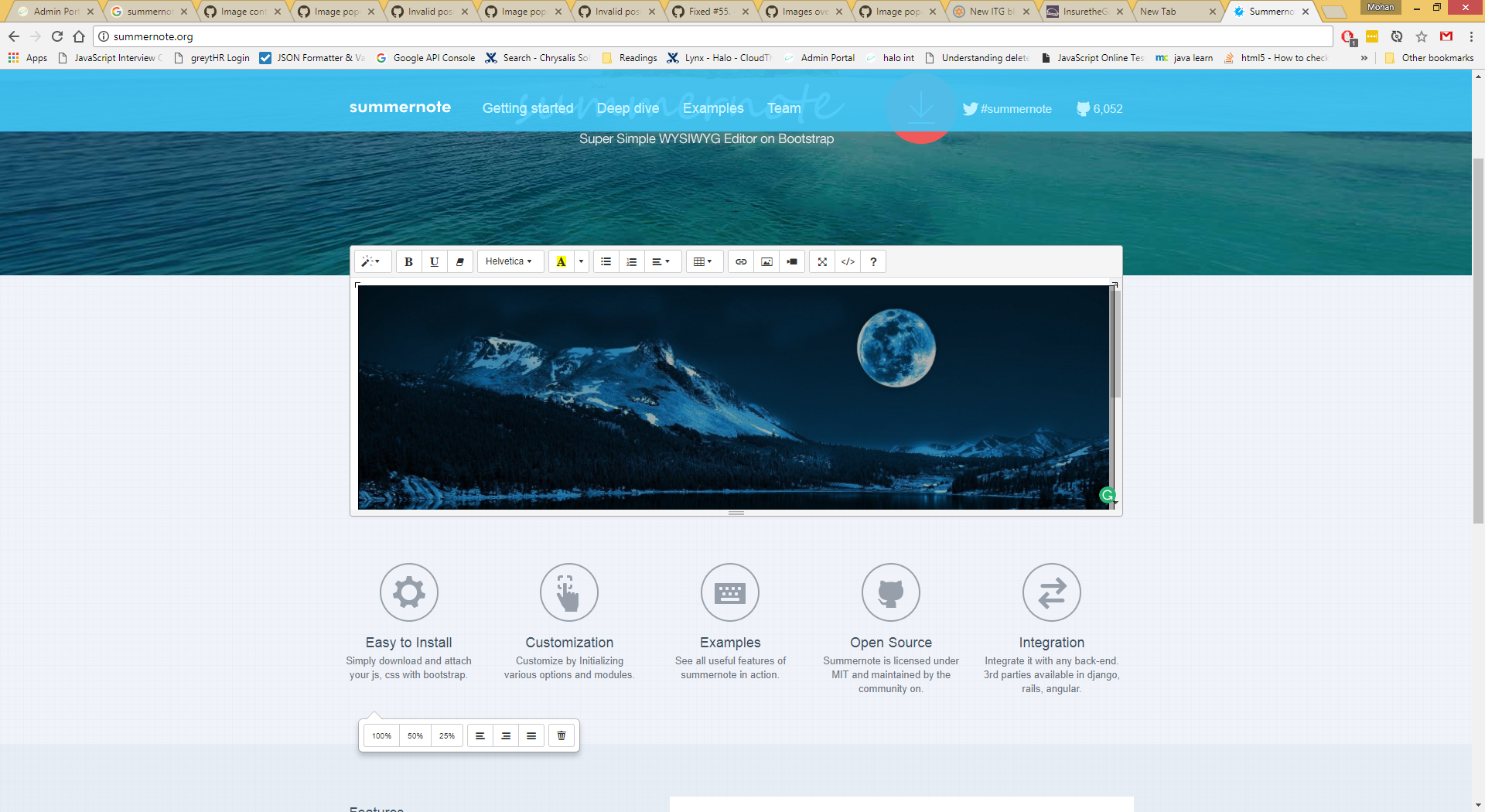The width and height of the screenshot is (1485, 812).
Task: Open the Getting started nav item
Action: pyautogui.click(x=528, y=108)
